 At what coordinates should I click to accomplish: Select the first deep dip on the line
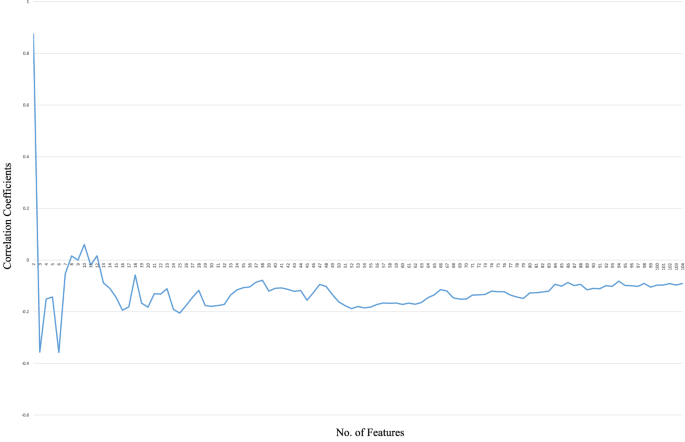40,352
